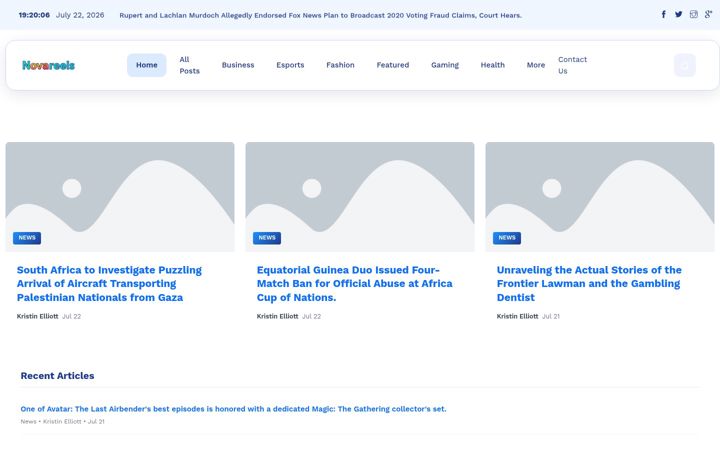Image resolution: width=720 pixels, height=450 pixels.
Task: Click the South Africa article thumbnail image
Action: pos(120,197)
